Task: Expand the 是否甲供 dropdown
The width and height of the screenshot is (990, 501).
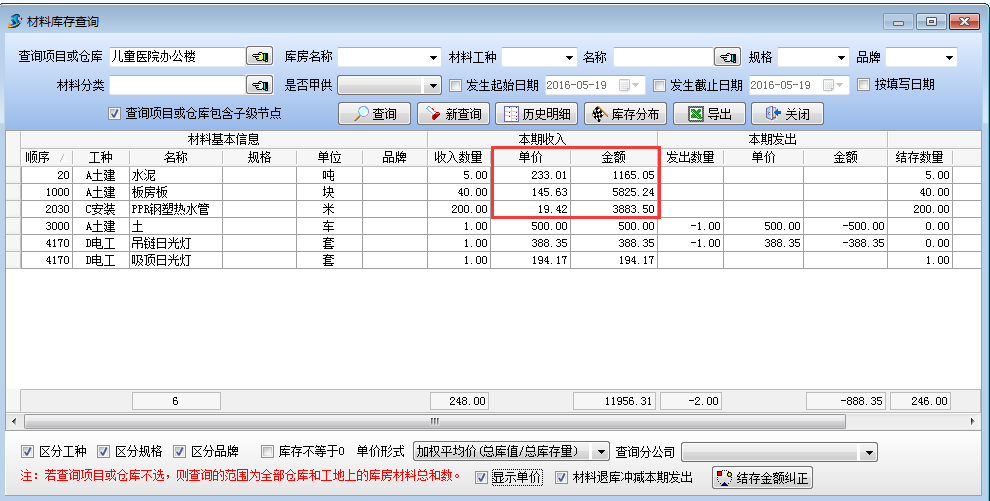Action: tap(433, 86)
